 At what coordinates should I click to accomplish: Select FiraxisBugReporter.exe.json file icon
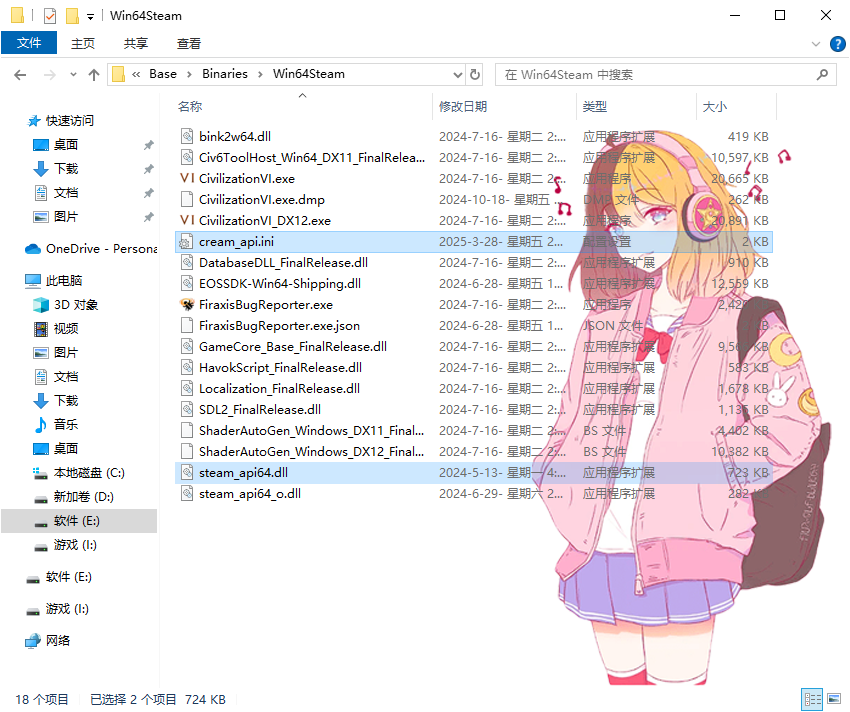[x=186, y=325]
